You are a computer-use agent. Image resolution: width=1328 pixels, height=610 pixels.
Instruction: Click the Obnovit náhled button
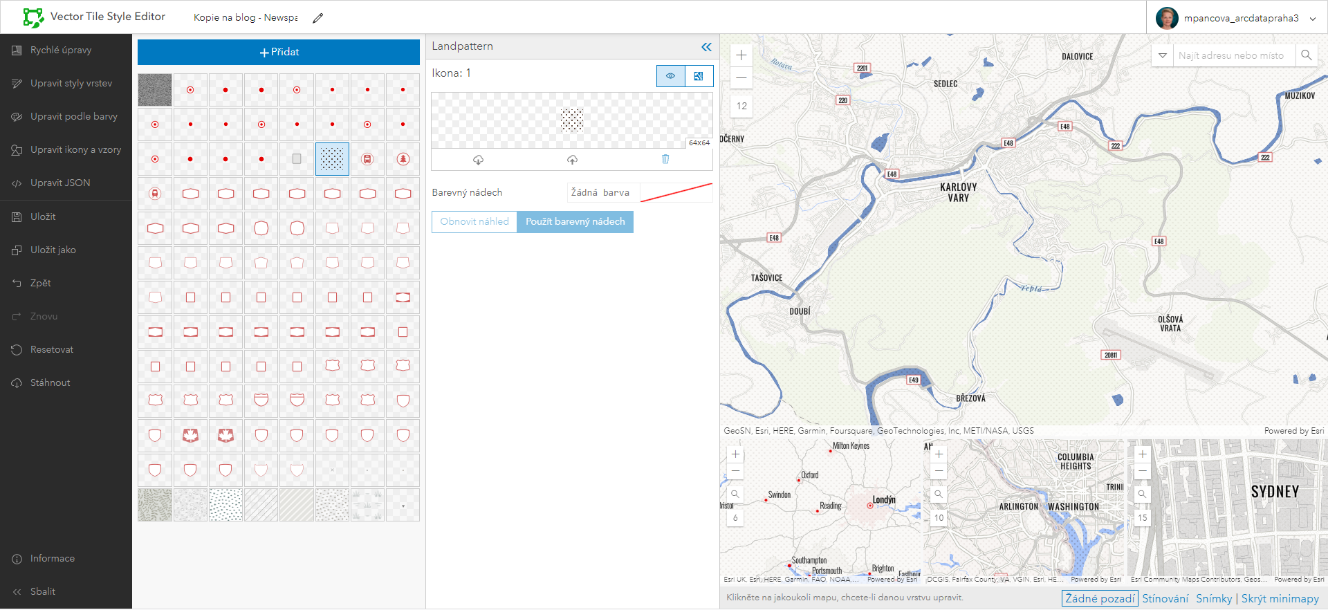(x=475, y=222)
